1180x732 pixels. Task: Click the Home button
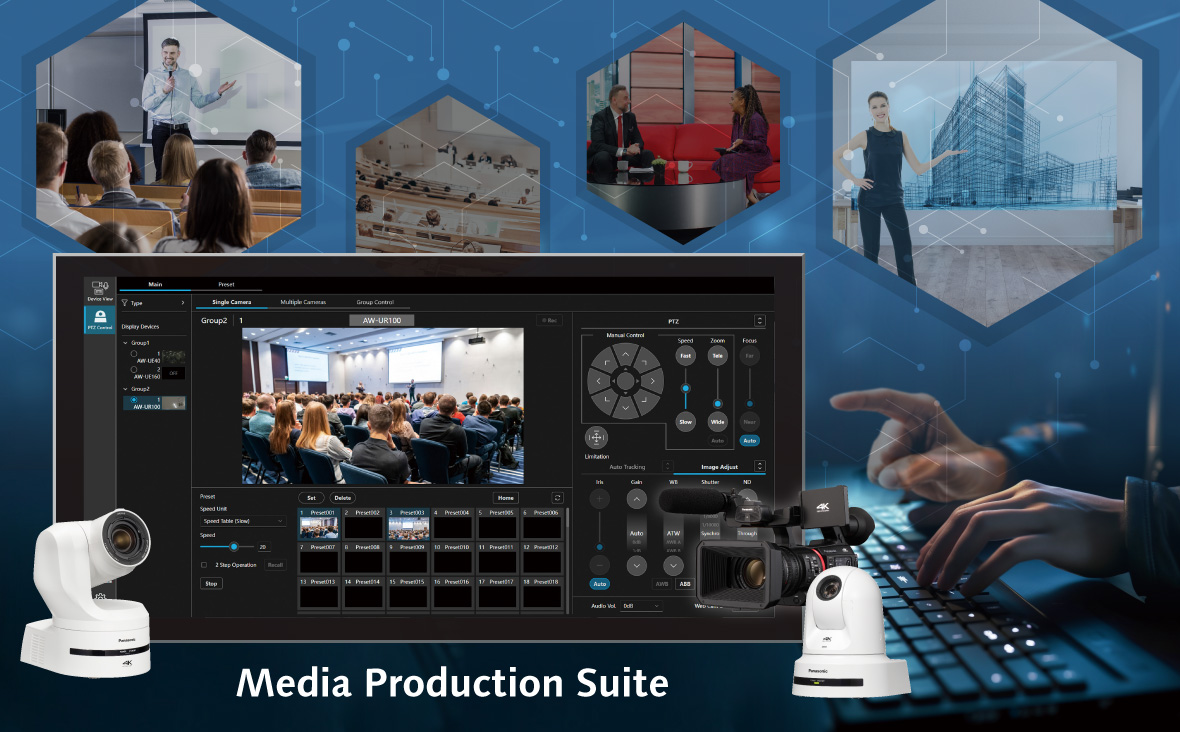(506, 497)
